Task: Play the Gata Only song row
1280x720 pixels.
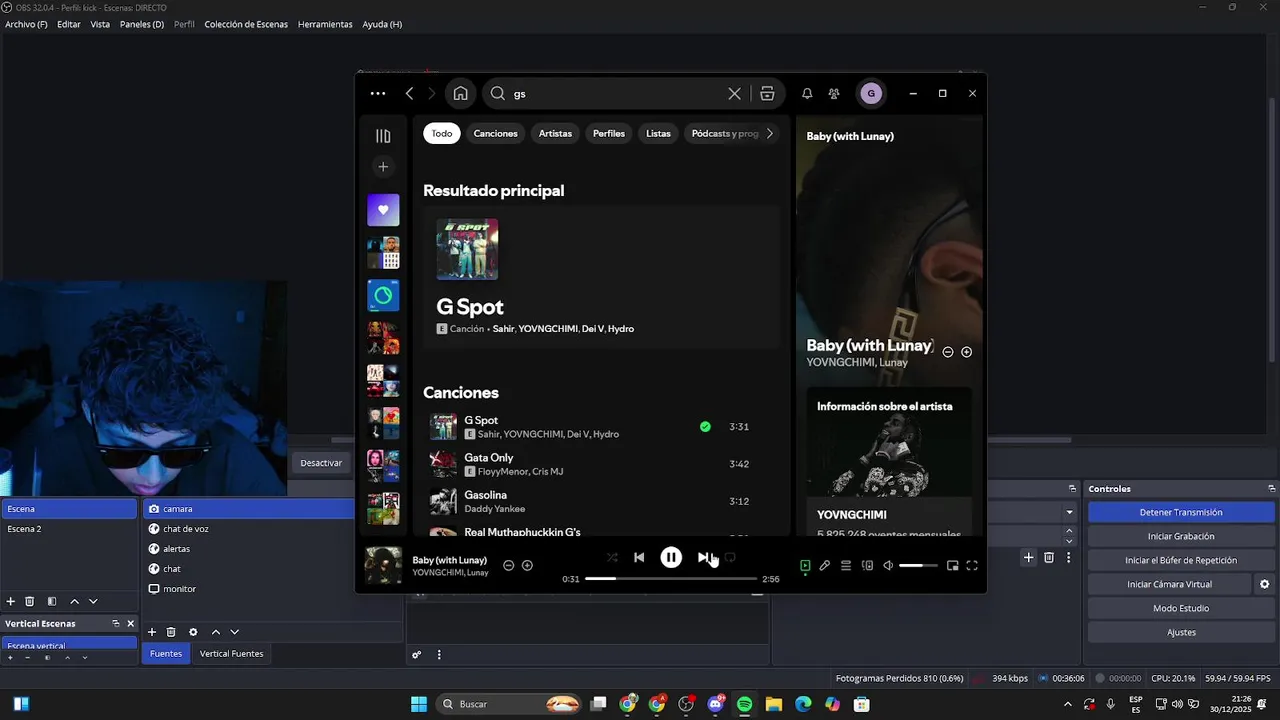Action: 601,464
